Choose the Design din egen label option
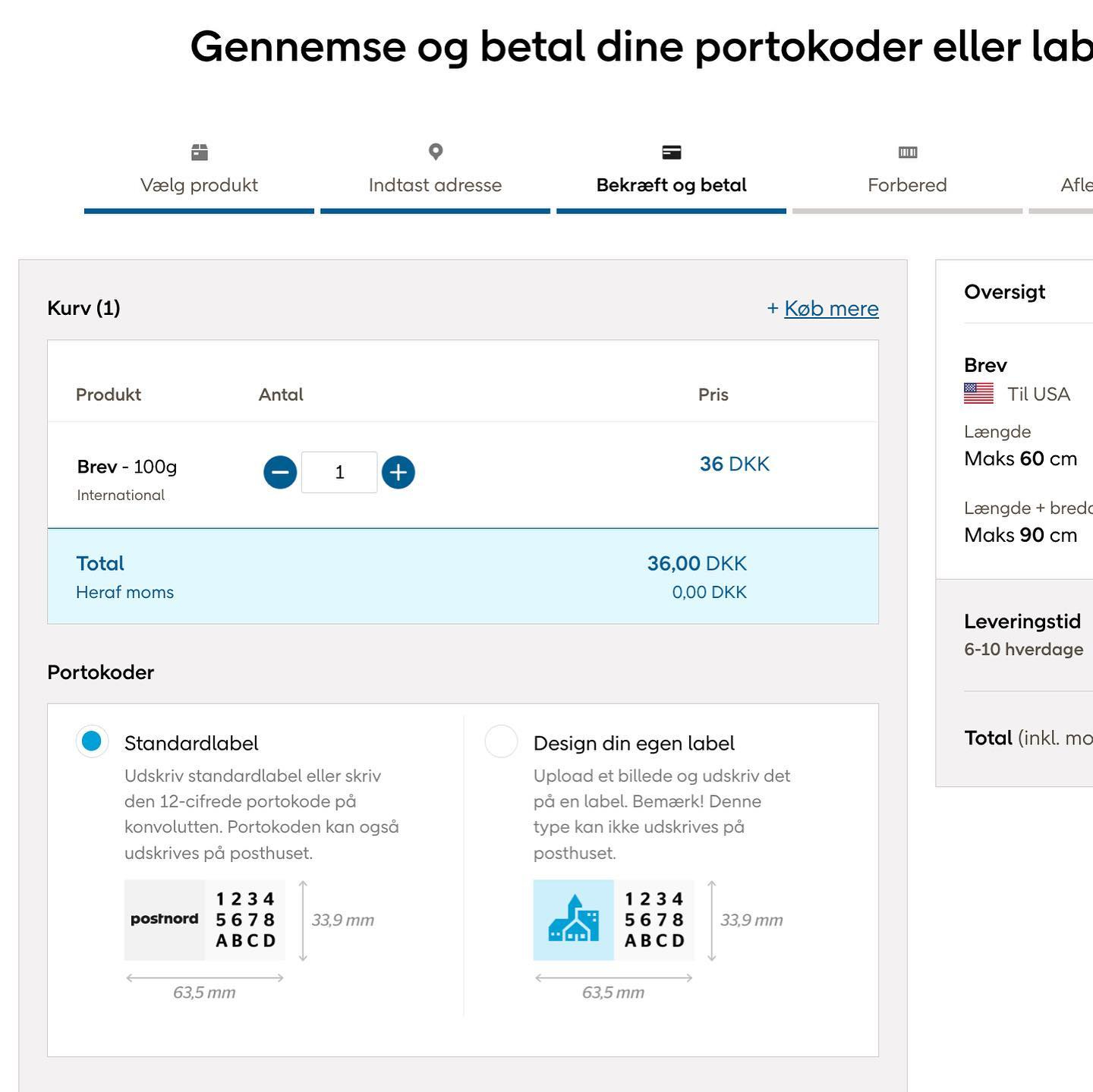1093x1092 pixels. (501, 743)
